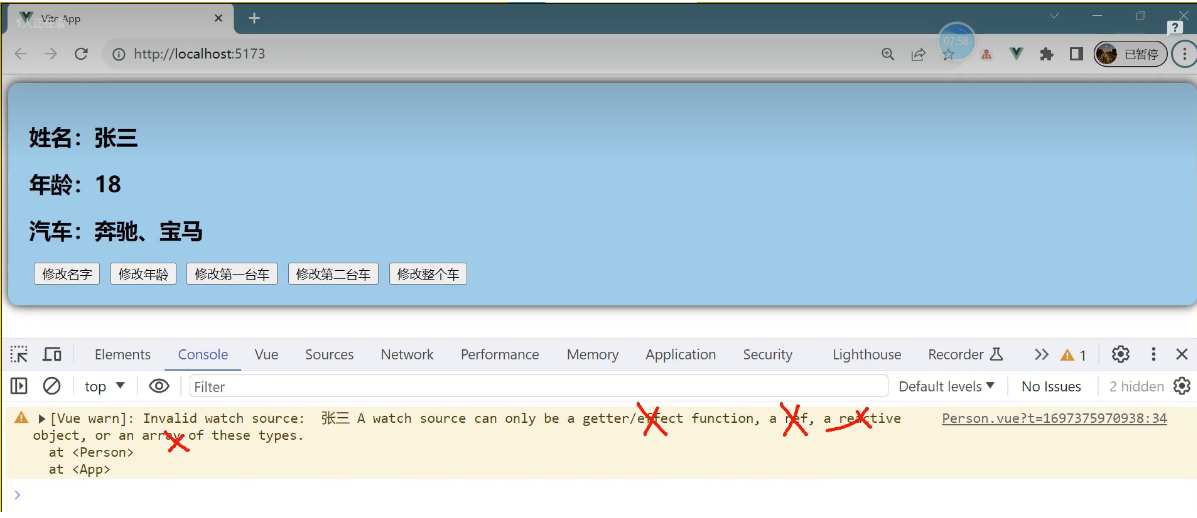Switch to the Application tab
Screen dimensions: 1197x518
point(681,355)
